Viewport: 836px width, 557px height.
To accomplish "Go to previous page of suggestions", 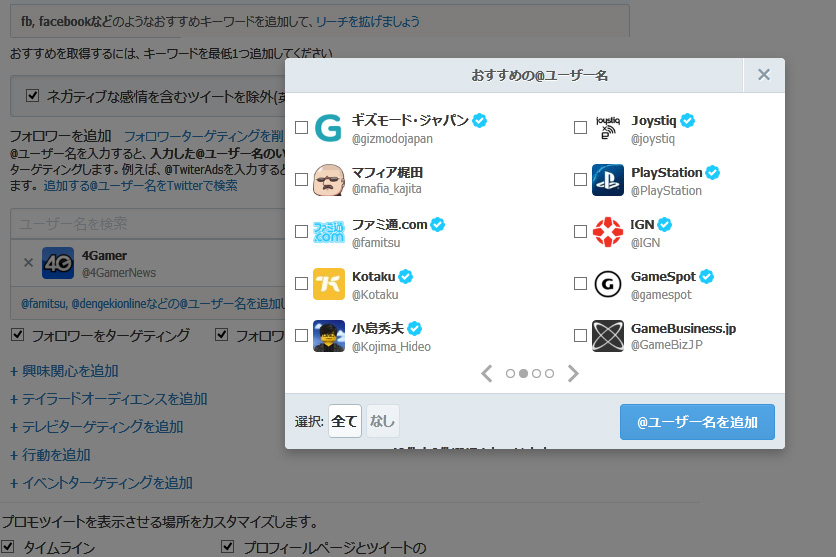I will [486, 374].
